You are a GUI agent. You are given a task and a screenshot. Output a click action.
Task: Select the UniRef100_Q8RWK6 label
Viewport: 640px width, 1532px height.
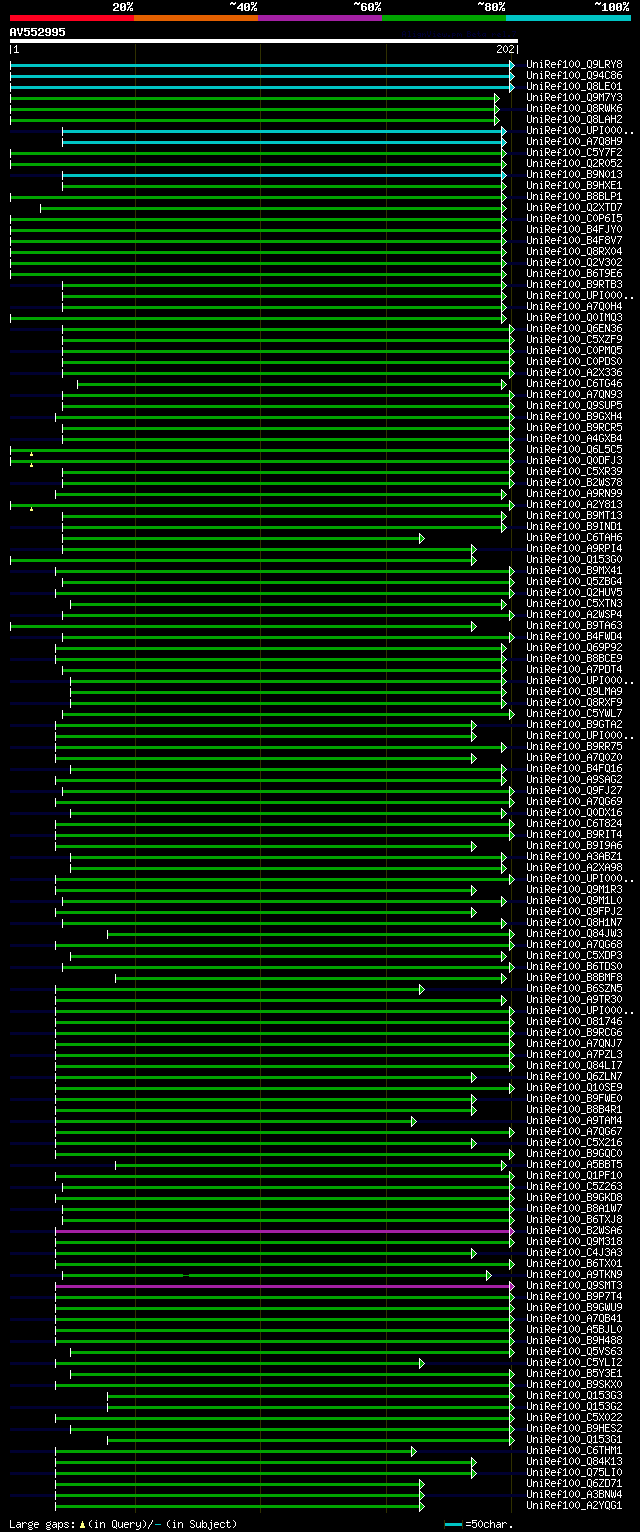pyautogui.click(x=574, y=108)
